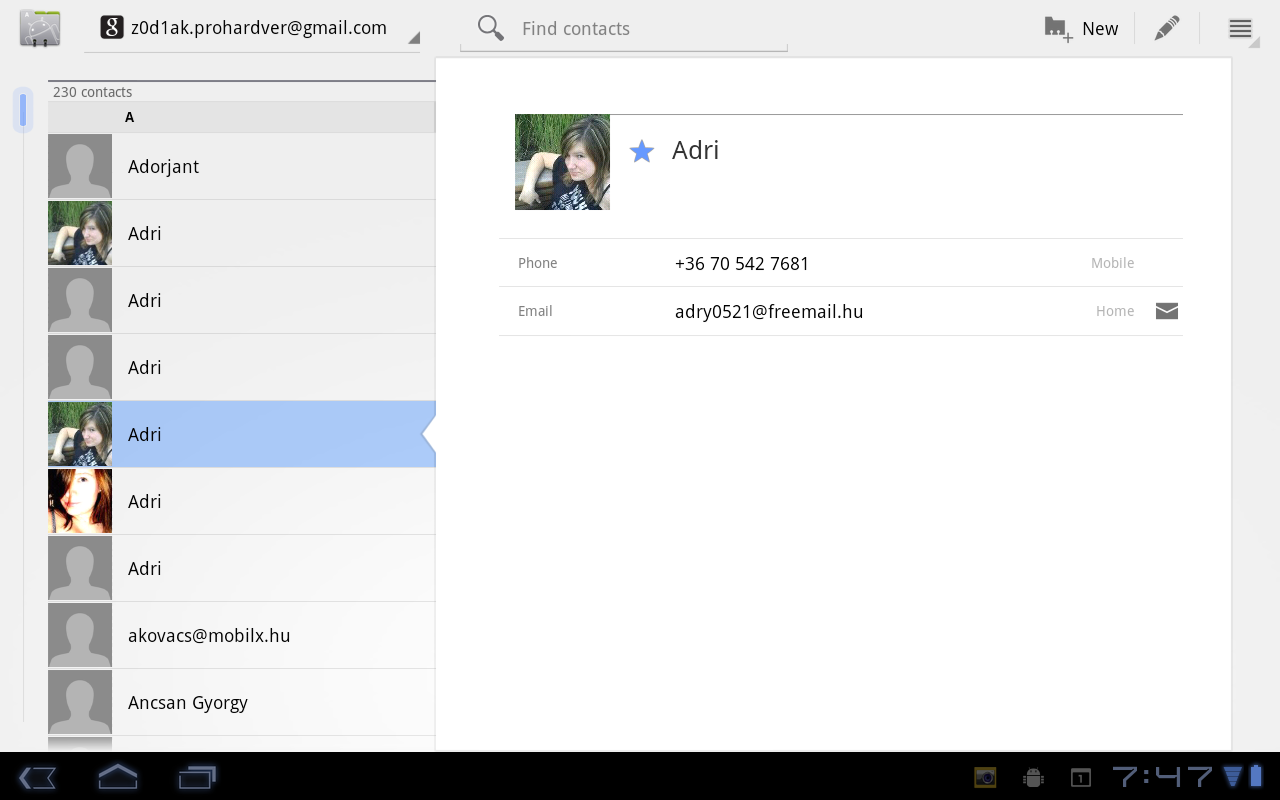1280x800 pixels.
Task: Click the fast-scroll handle on list
Action: click(x=23, y=110)
